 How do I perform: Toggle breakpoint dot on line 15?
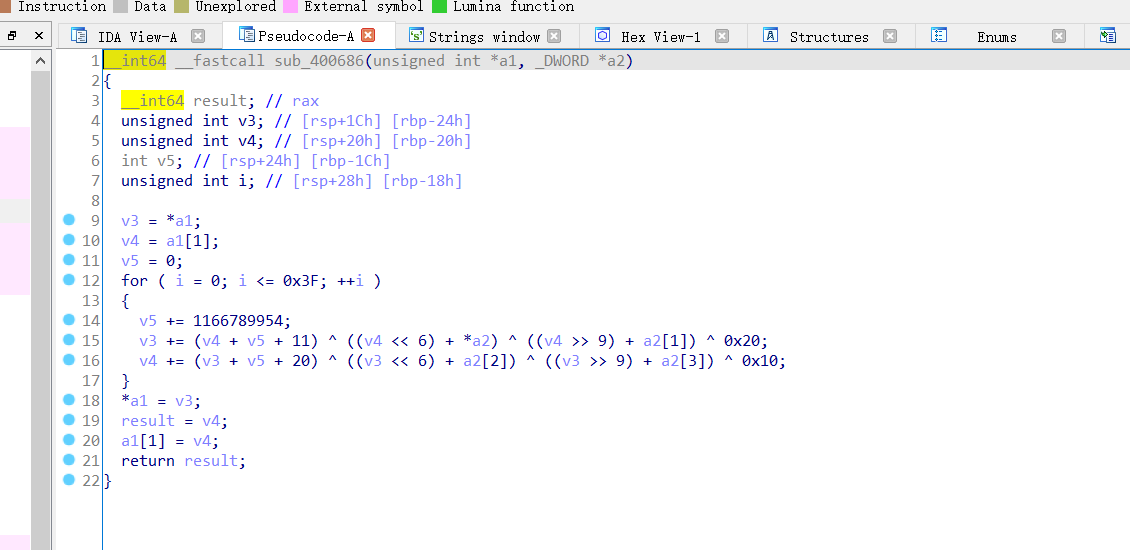[x=69, y=340]
